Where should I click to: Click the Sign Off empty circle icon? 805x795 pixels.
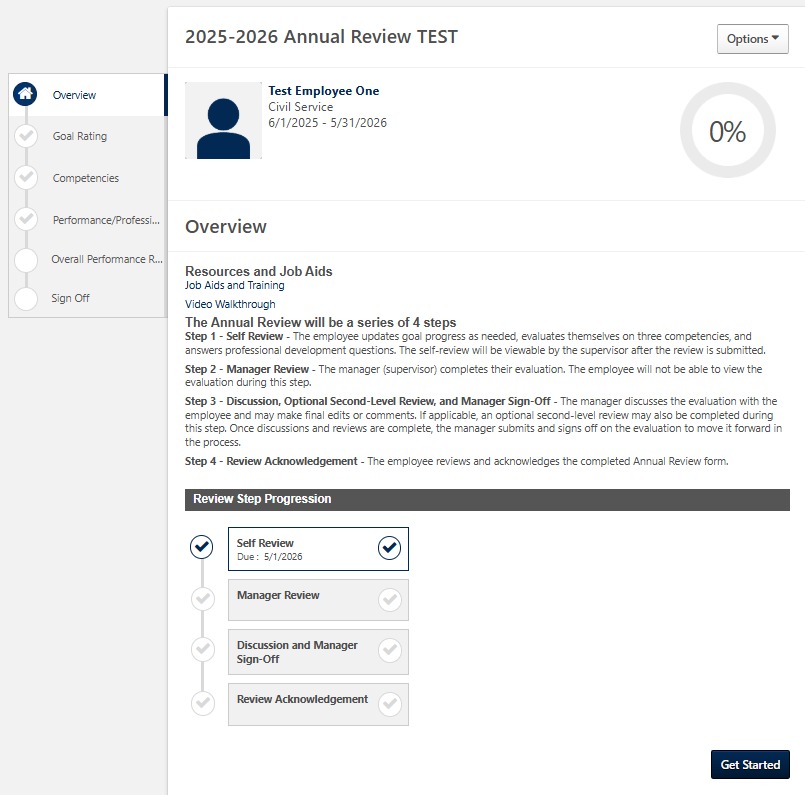pos(26,299)
